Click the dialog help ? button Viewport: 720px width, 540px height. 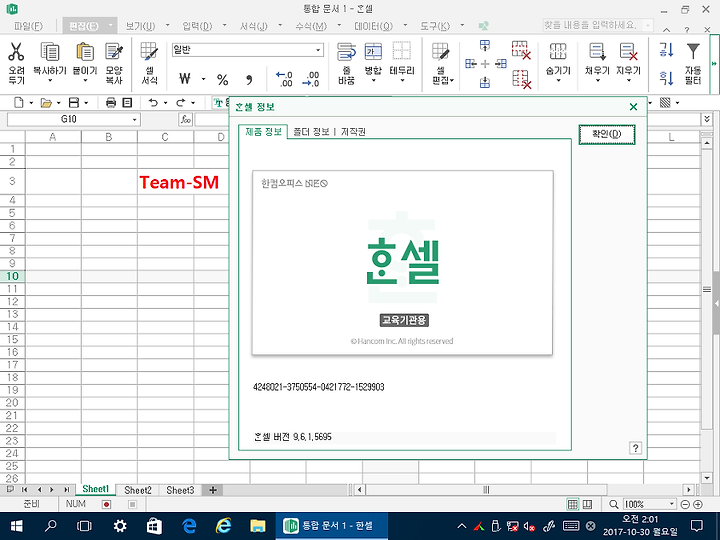pyautogui.click(x=636, y=448)
